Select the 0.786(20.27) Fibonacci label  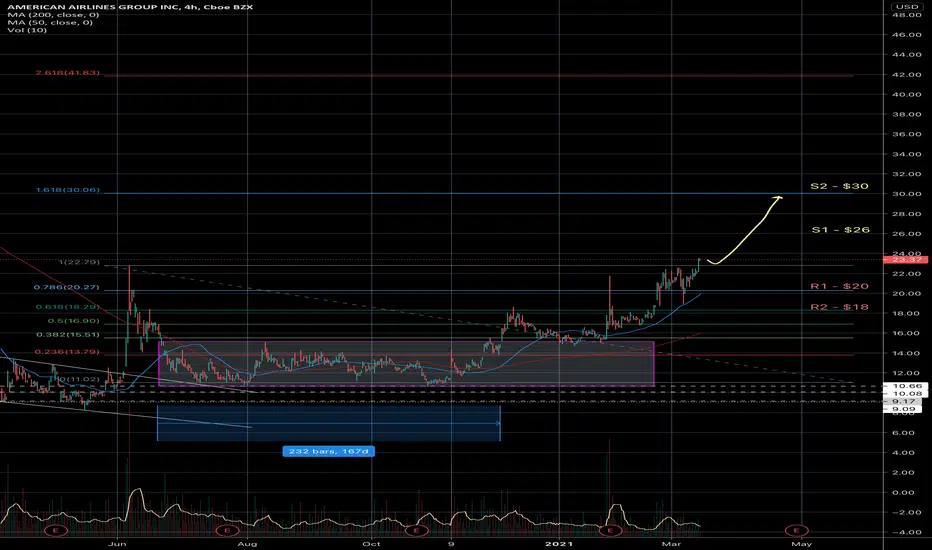coord(67,288)
